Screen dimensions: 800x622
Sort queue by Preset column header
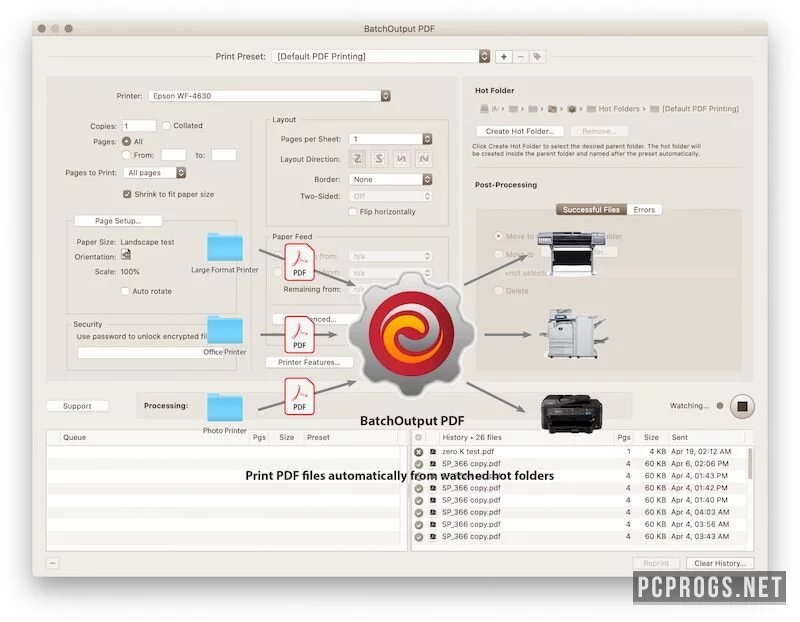[x=318, y=437]
